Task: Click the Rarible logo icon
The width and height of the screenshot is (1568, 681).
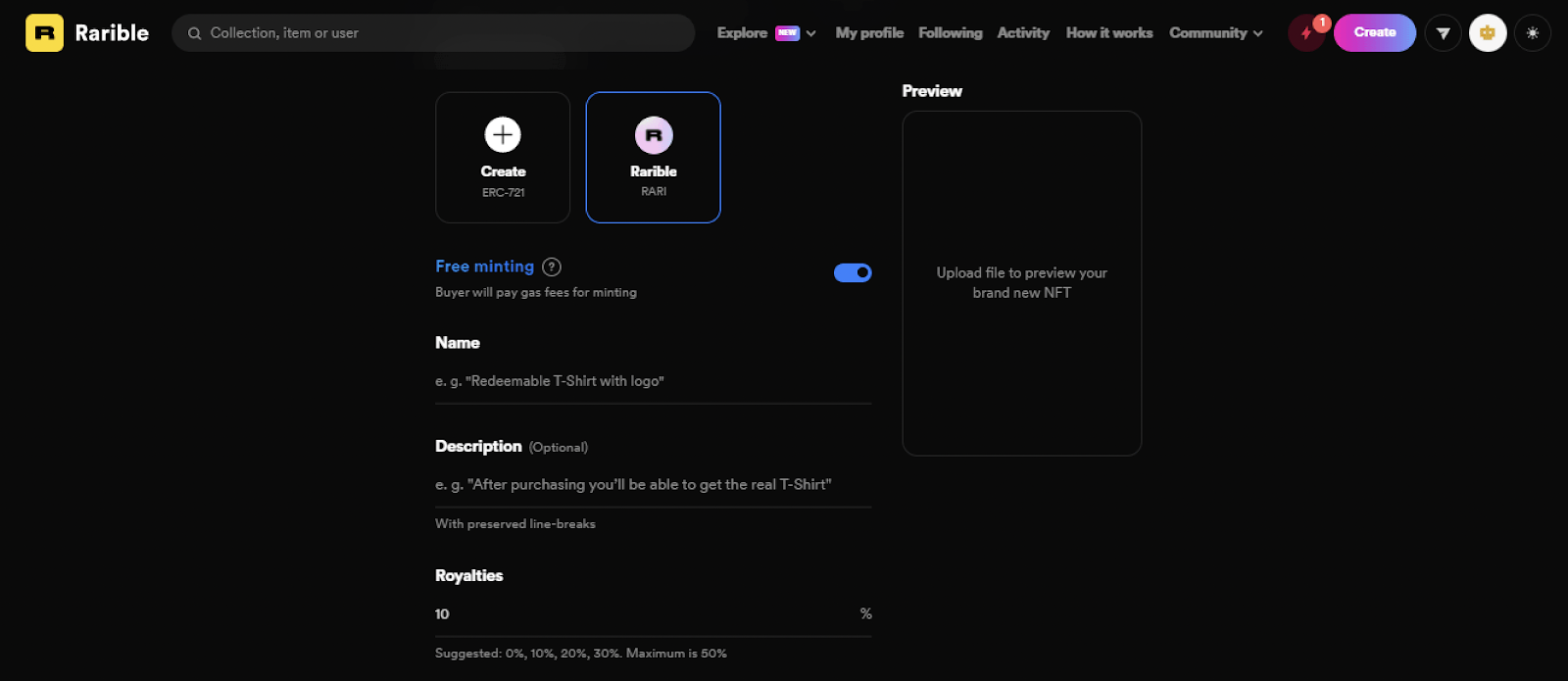Action: (x=44, y=32)
